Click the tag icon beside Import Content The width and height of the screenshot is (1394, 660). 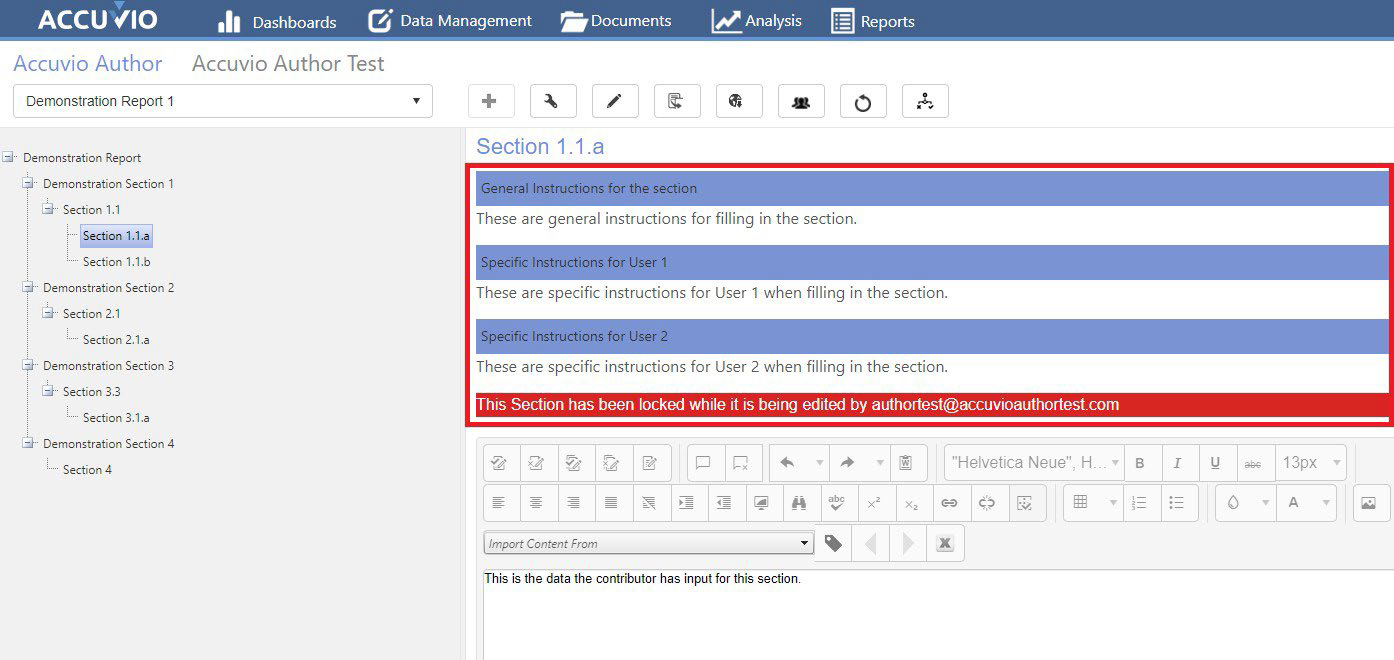click(834, 543)
